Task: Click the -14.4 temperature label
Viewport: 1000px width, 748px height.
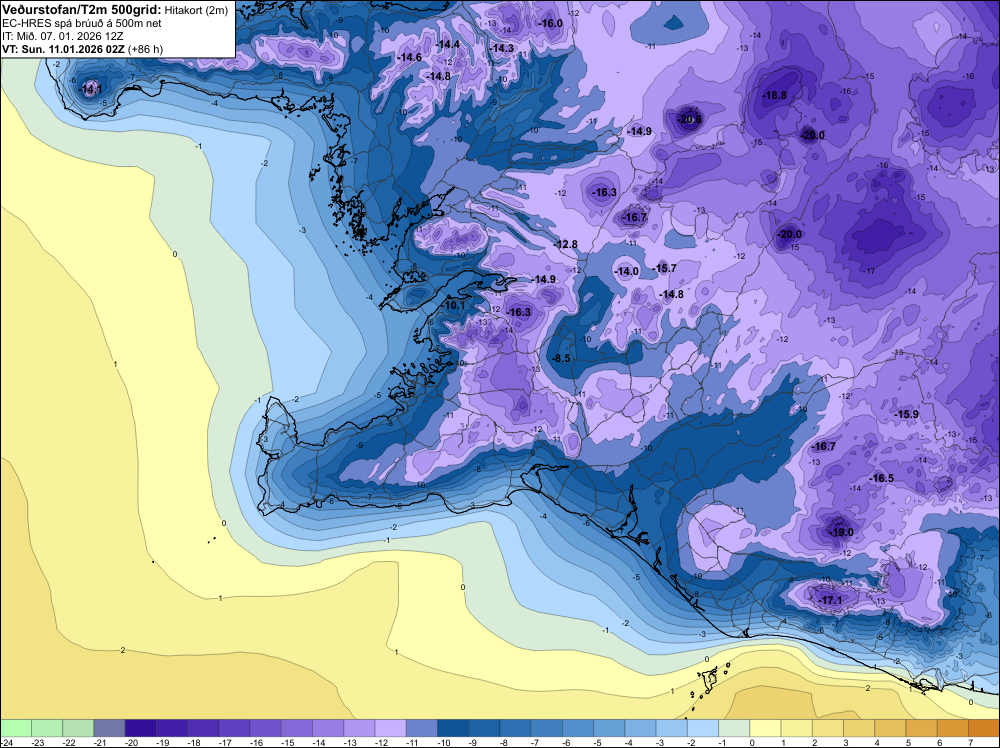Action: [448, 45]
